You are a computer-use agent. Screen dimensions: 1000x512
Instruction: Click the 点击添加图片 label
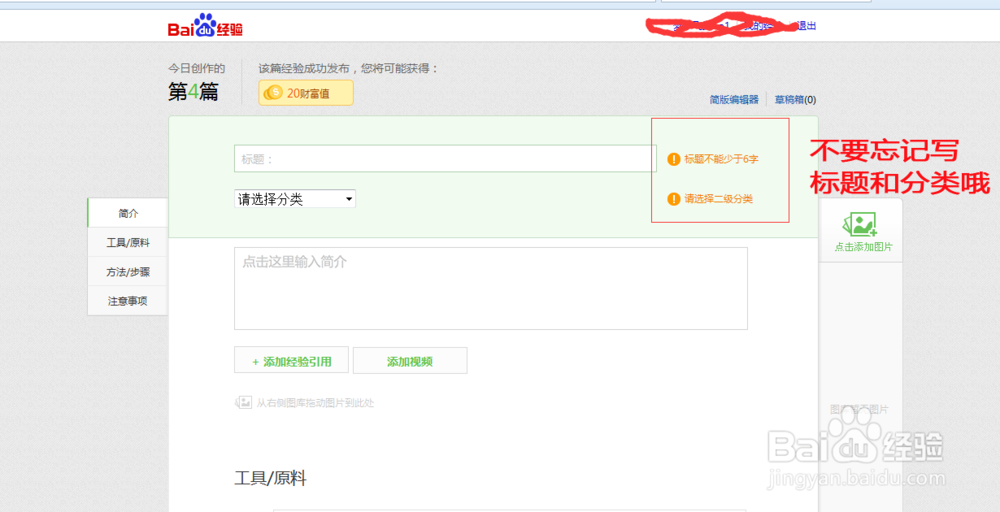(864, 247)
